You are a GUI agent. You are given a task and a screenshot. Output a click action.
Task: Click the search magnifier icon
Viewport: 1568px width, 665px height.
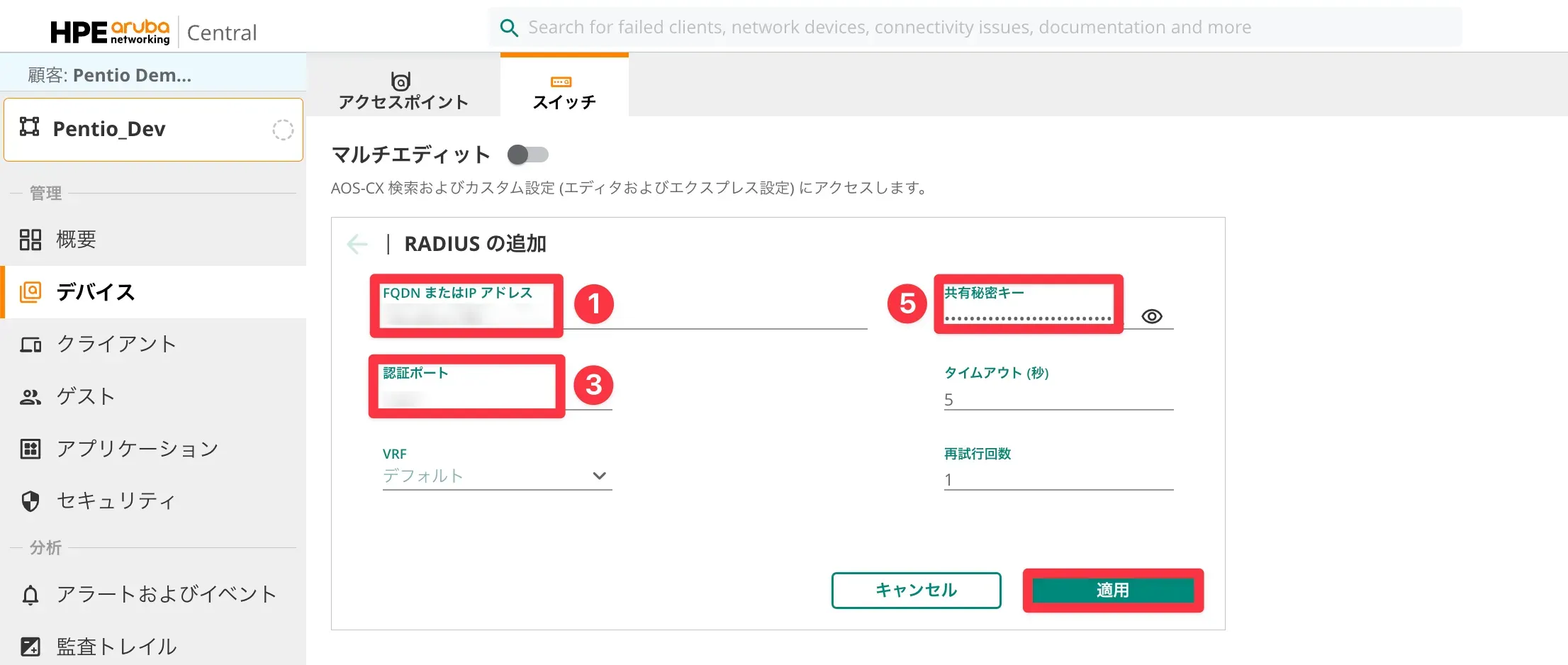[509, 28]
